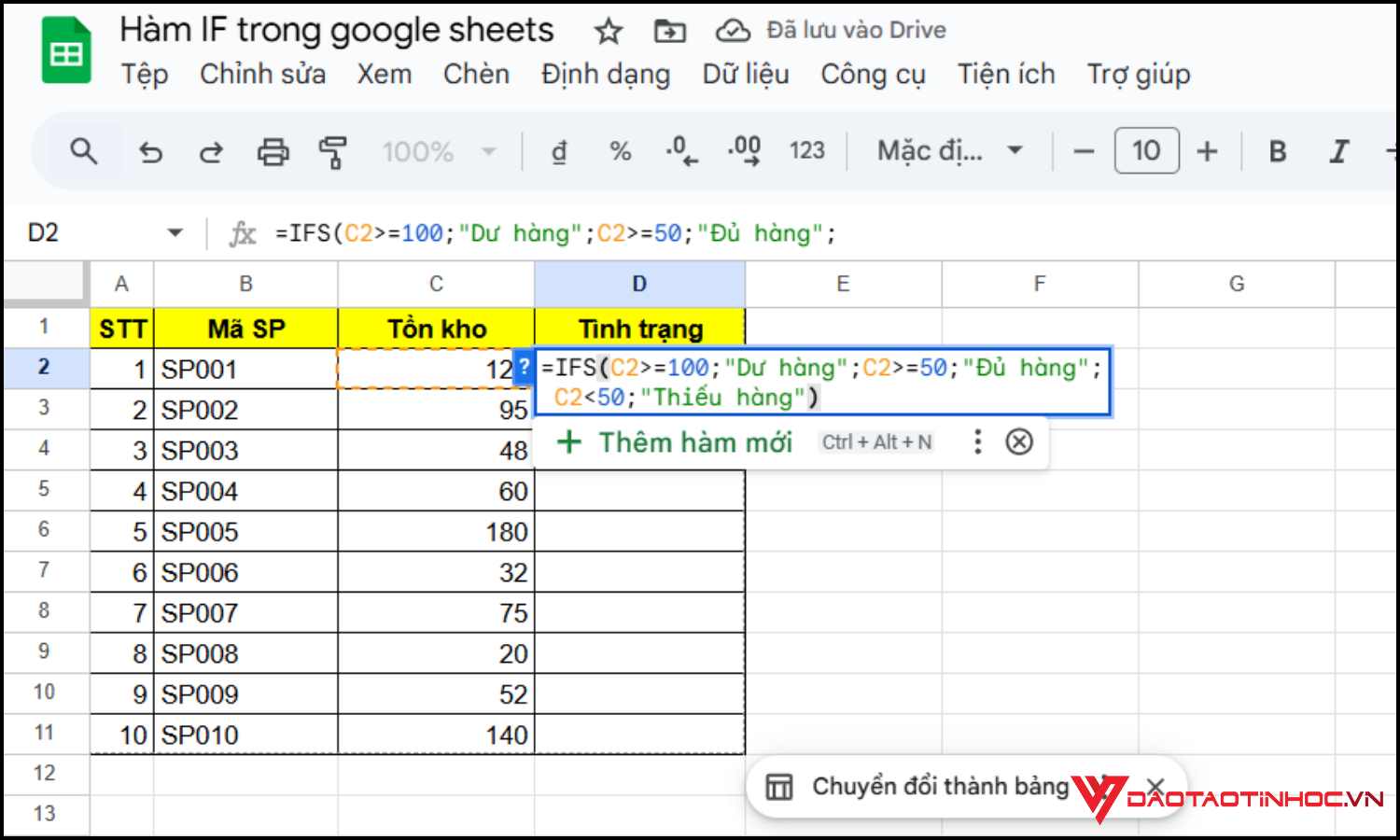Open the Định dạng menu
Viewport: 1400px width, 840px height.
click(x=606, y=75)
